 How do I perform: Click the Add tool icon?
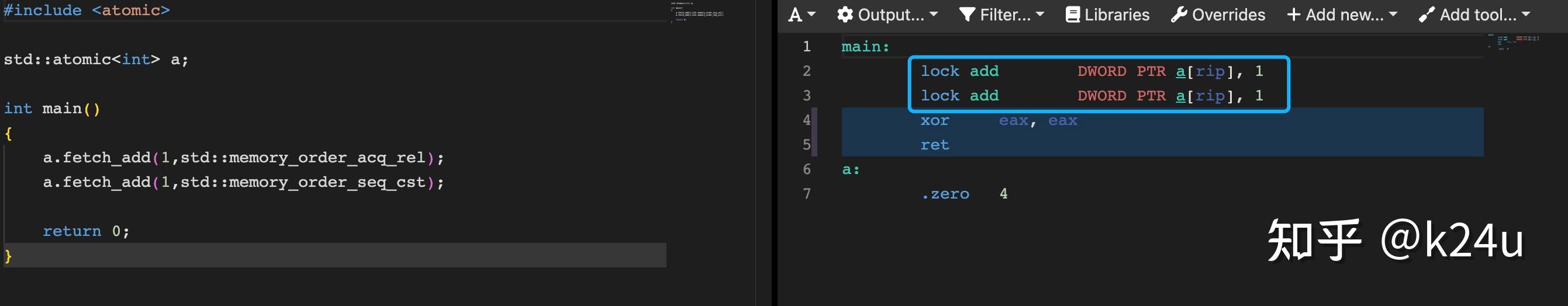(1426, 15)
